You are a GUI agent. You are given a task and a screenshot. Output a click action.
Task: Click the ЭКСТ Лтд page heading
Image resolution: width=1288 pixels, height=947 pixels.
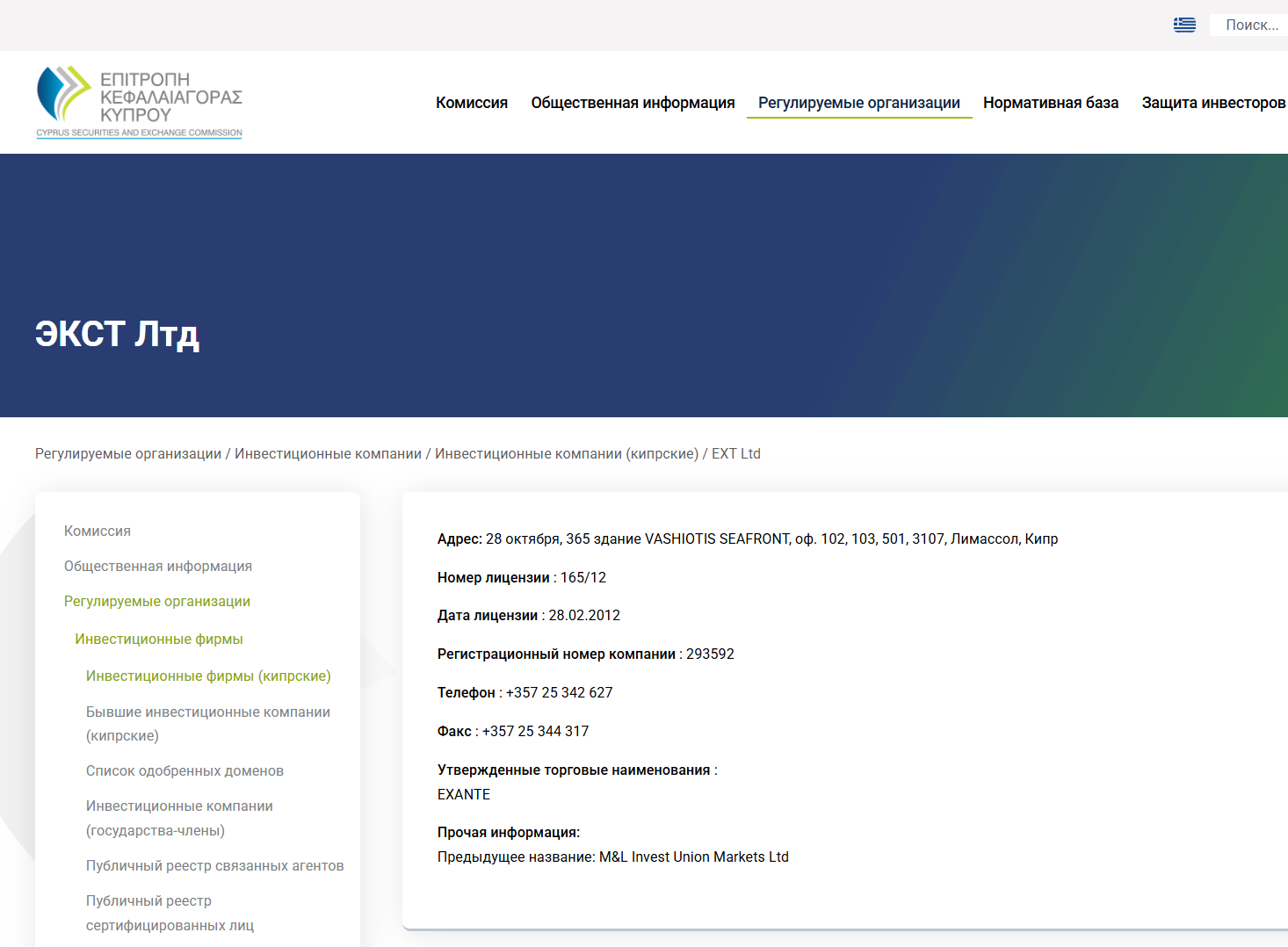pos(117,334)
